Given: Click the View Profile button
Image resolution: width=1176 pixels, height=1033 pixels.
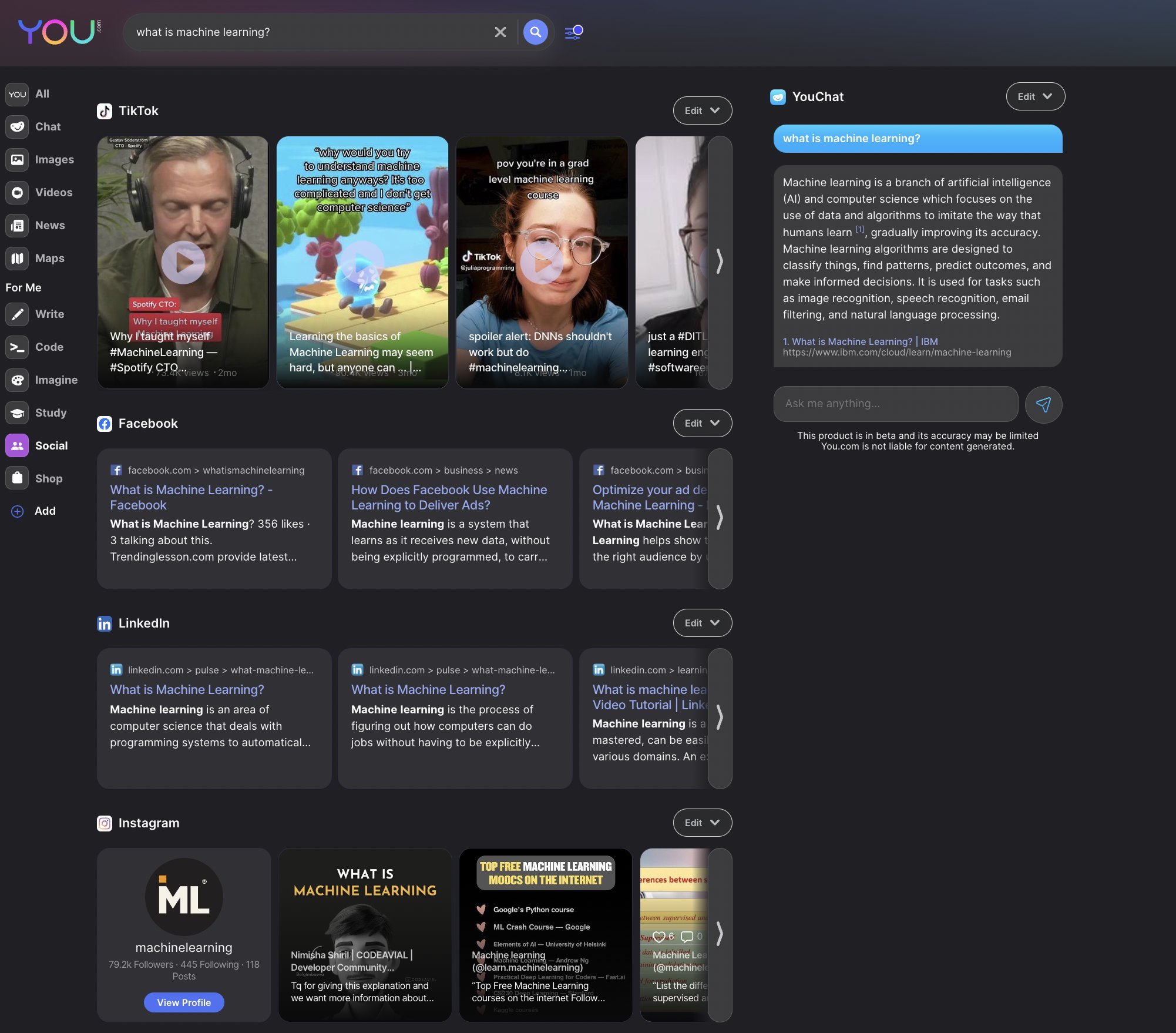Looking at the screenshot, I should (184, 1002).
